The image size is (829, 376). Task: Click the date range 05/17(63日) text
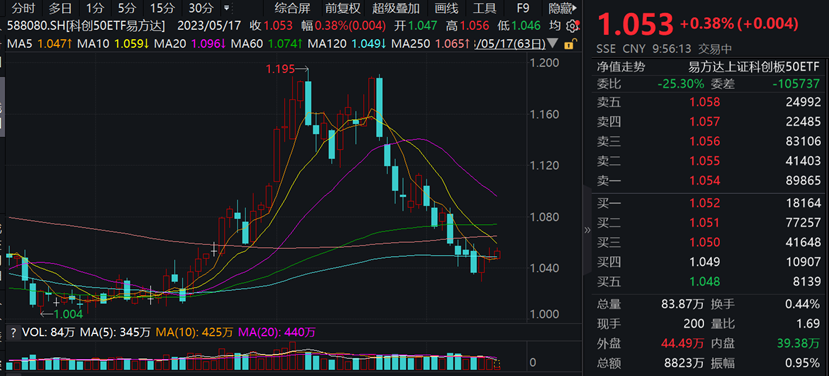pos(511,43)
